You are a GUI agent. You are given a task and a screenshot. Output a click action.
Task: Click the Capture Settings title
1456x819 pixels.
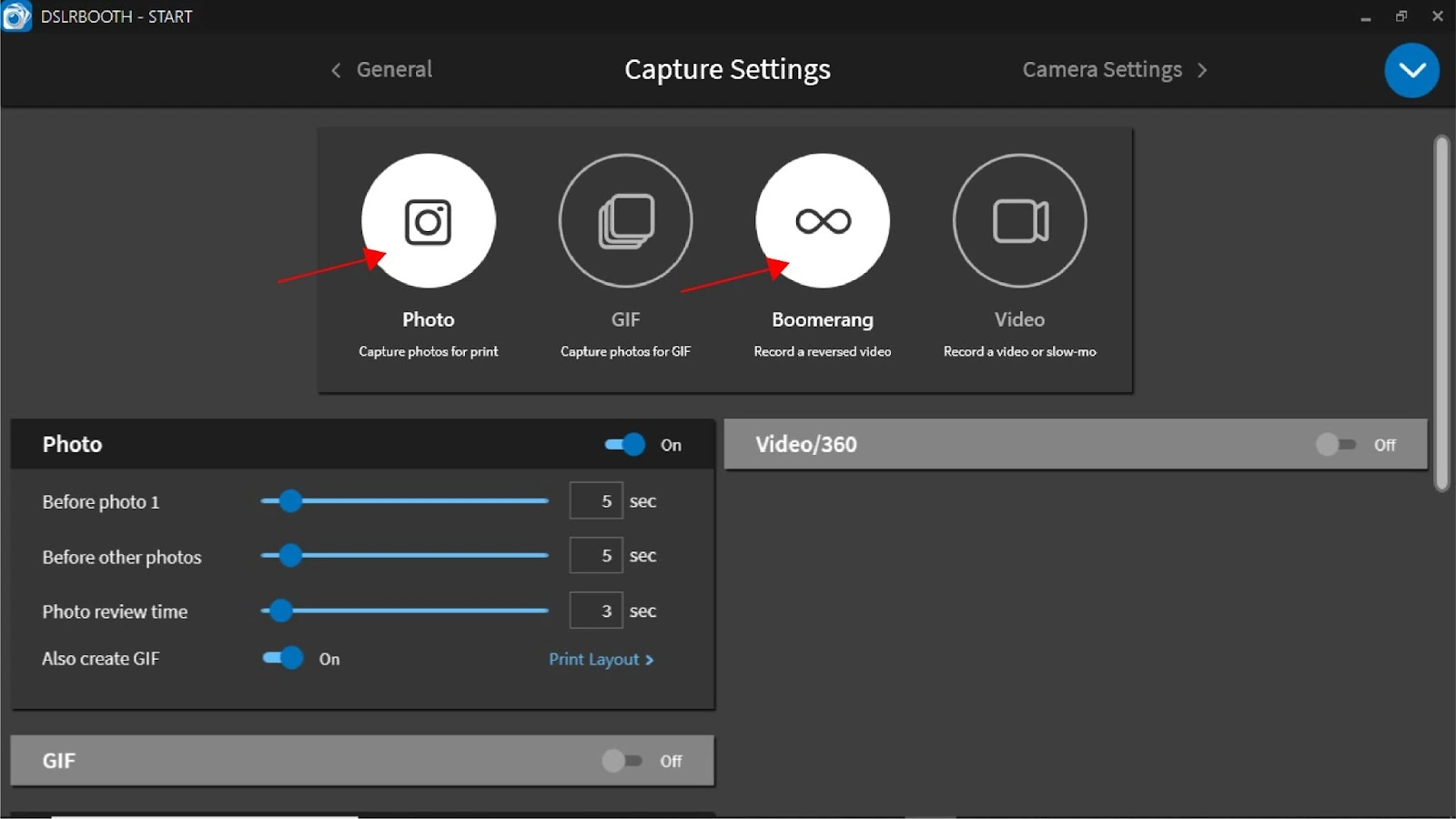[727, 70]
